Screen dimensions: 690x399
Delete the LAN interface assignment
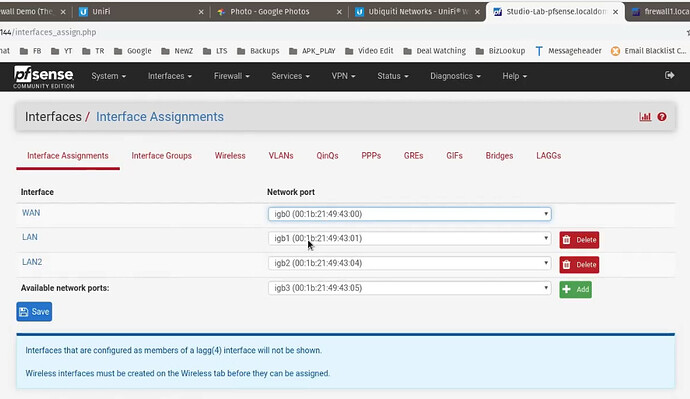[579, 240]
